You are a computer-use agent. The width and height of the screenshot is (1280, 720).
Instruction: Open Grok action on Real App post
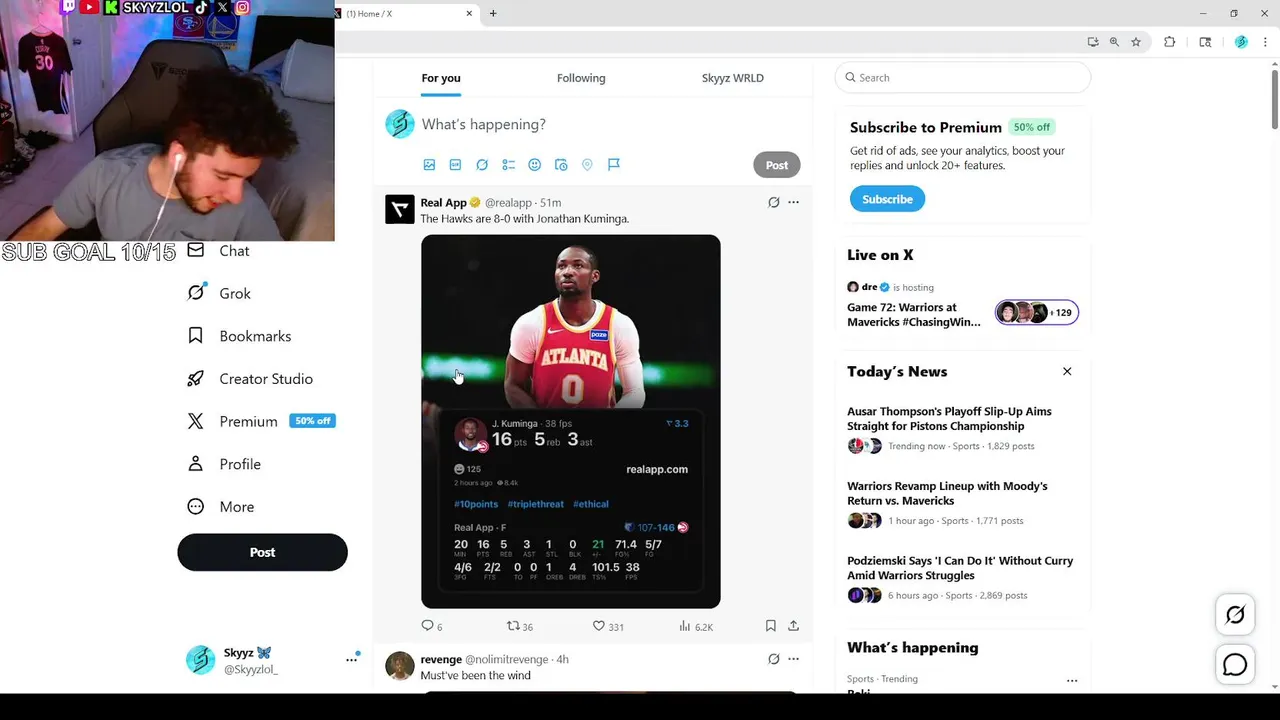tap(773, 202)
